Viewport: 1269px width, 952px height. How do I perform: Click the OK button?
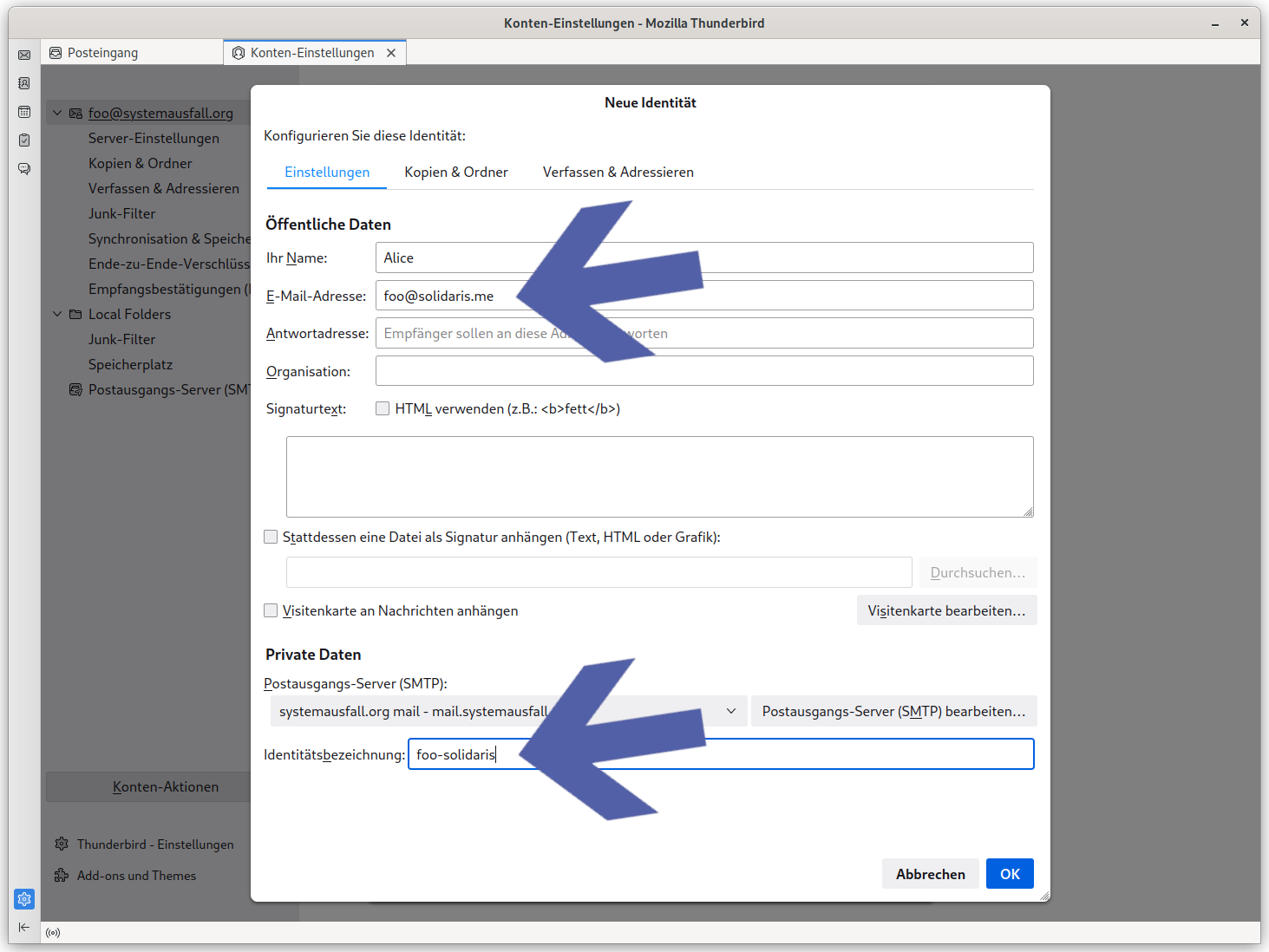tap(1010, 874)
